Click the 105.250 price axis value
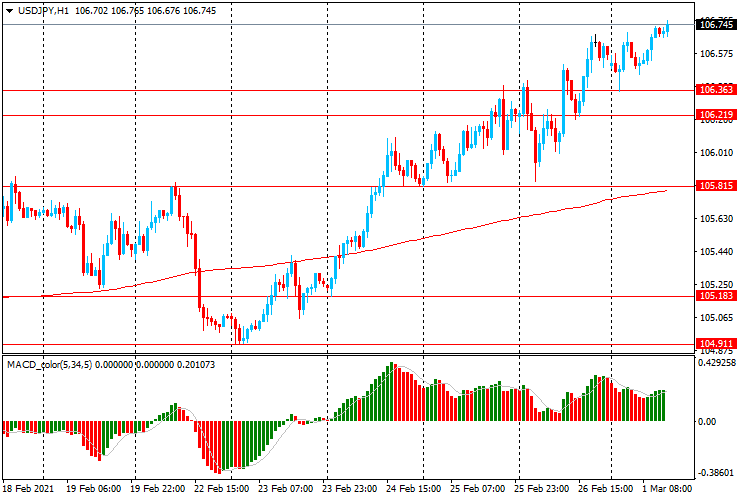The image size is (740, 500). point(716,285)
